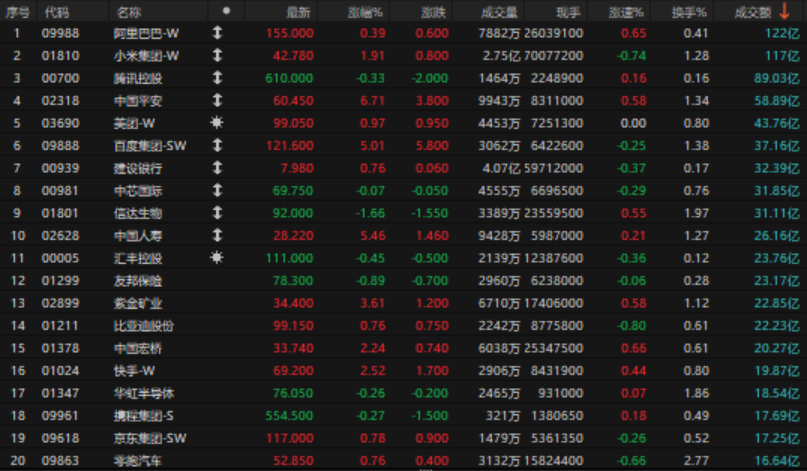The height and width of the screenshot is (471, 807).
Task: Sort by the 代码 column header
Action: [57, 12]
